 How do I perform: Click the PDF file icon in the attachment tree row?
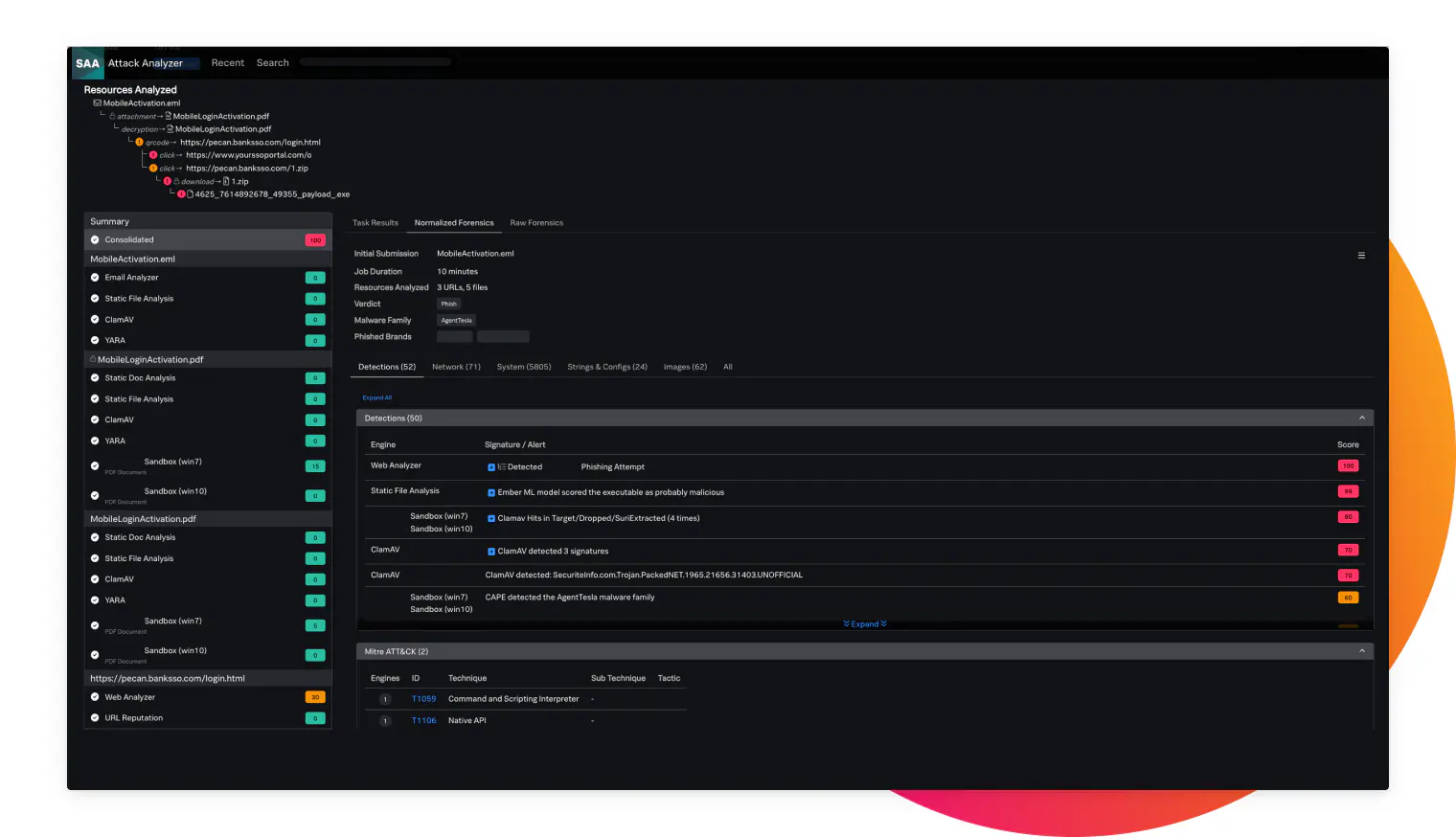click(x=168, y=115)
